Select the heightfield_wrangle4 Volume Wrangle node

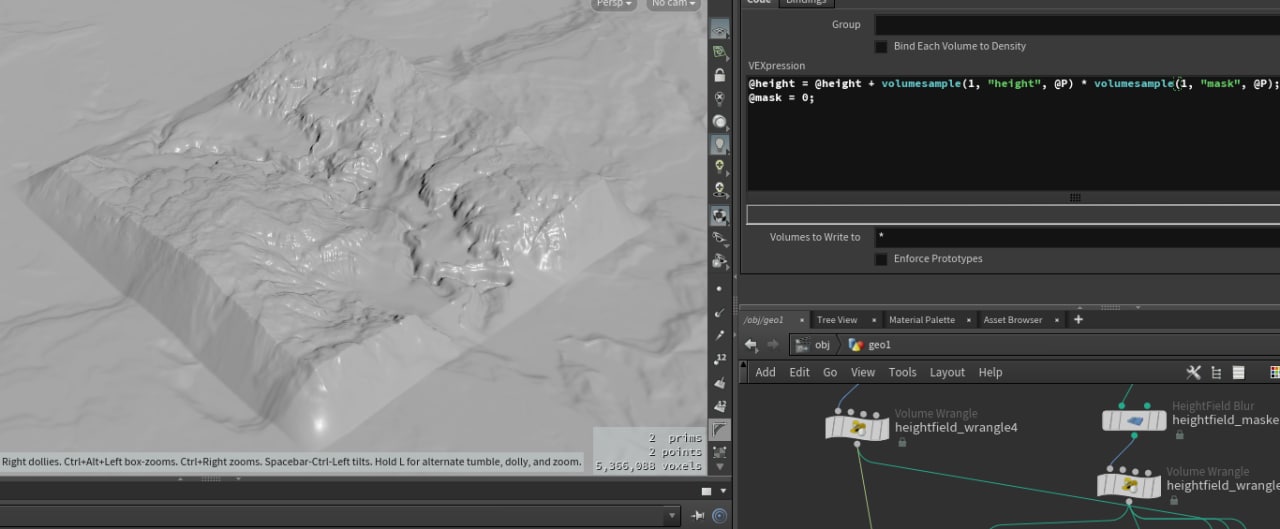point(857,428)
